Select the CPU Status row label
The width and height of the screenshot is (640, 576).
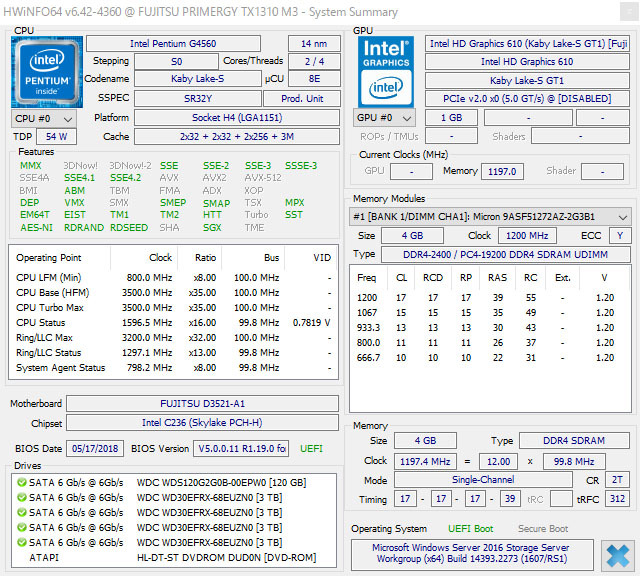(40, 323)
